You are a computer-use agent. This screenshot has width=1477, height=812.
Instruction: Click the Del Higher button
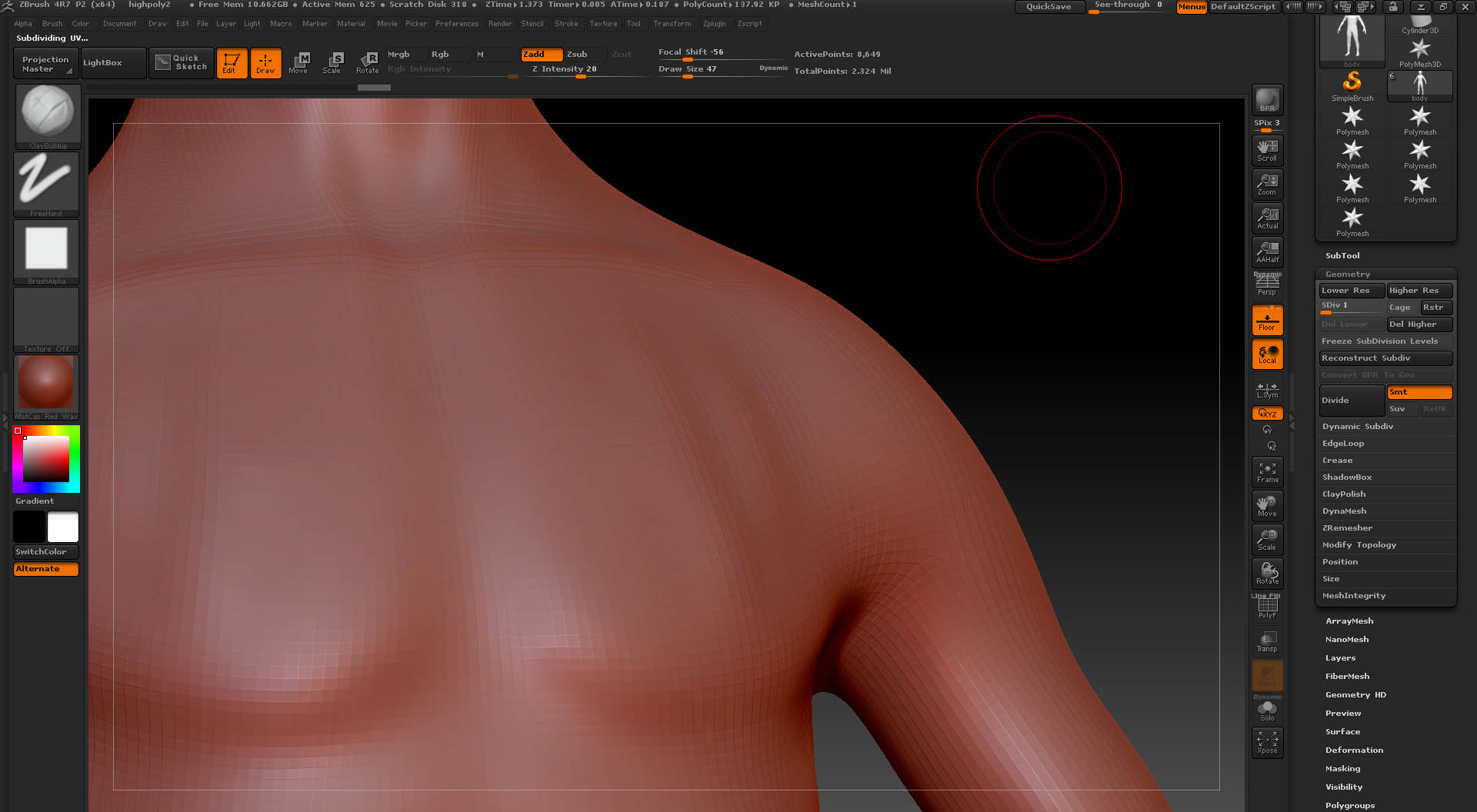click(x=1419, y=324)
